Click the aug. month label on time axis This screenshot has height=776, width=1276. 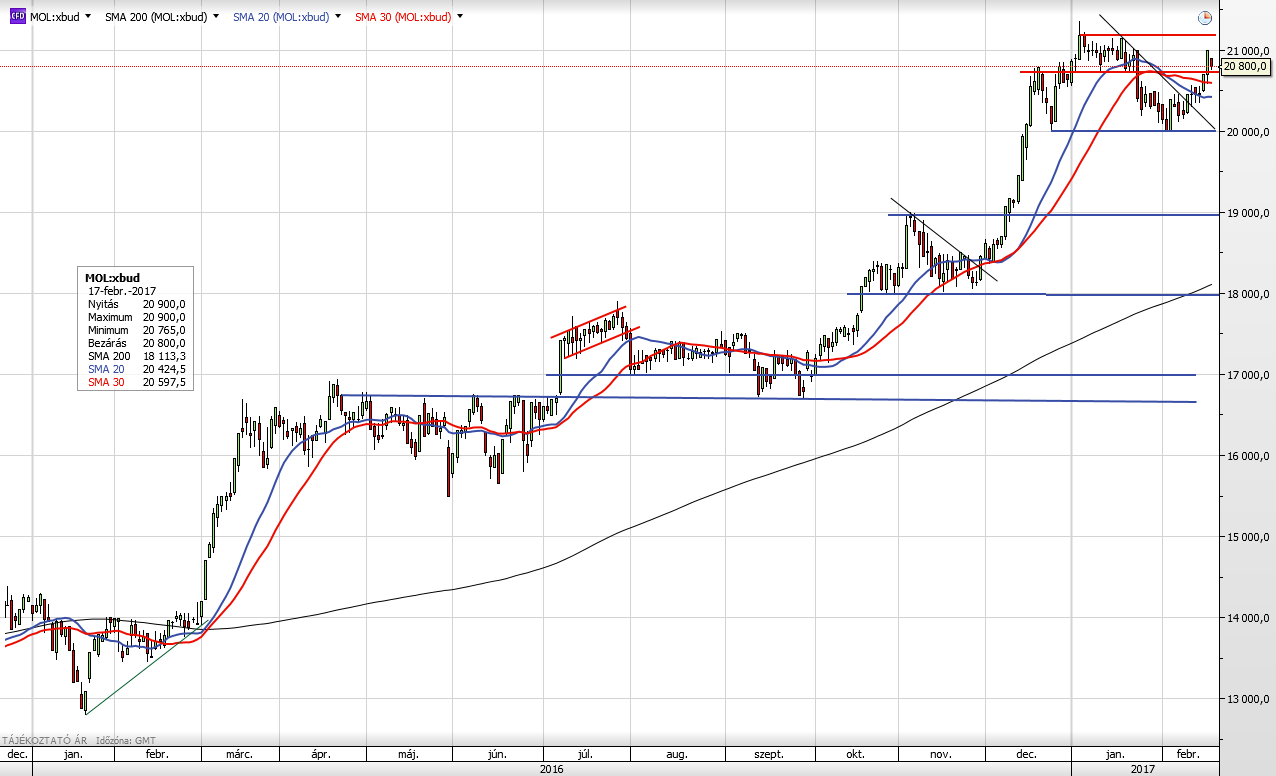point(676,755)
